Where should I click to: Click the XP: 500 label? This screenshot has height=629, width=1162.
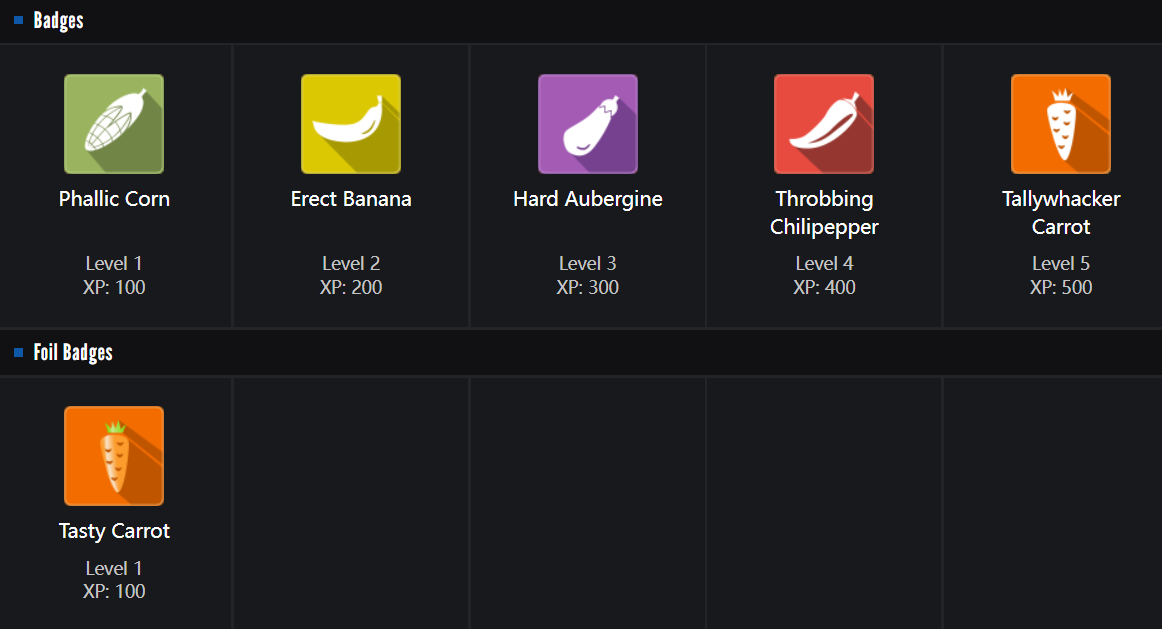pos(1061,288)
